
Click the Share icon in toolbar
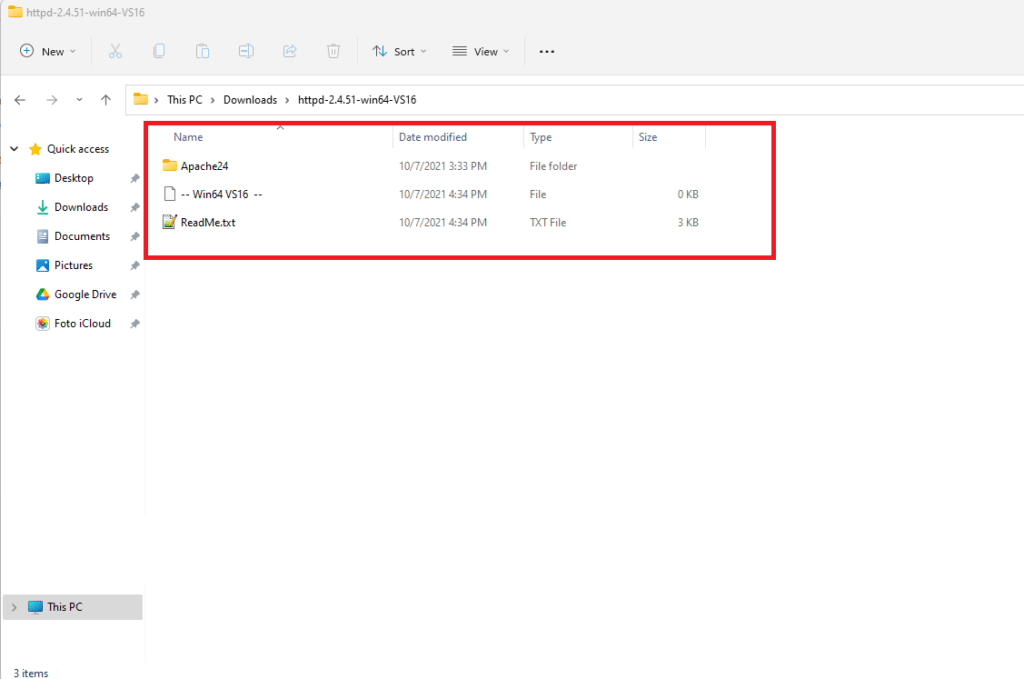(x=290, y=51)
